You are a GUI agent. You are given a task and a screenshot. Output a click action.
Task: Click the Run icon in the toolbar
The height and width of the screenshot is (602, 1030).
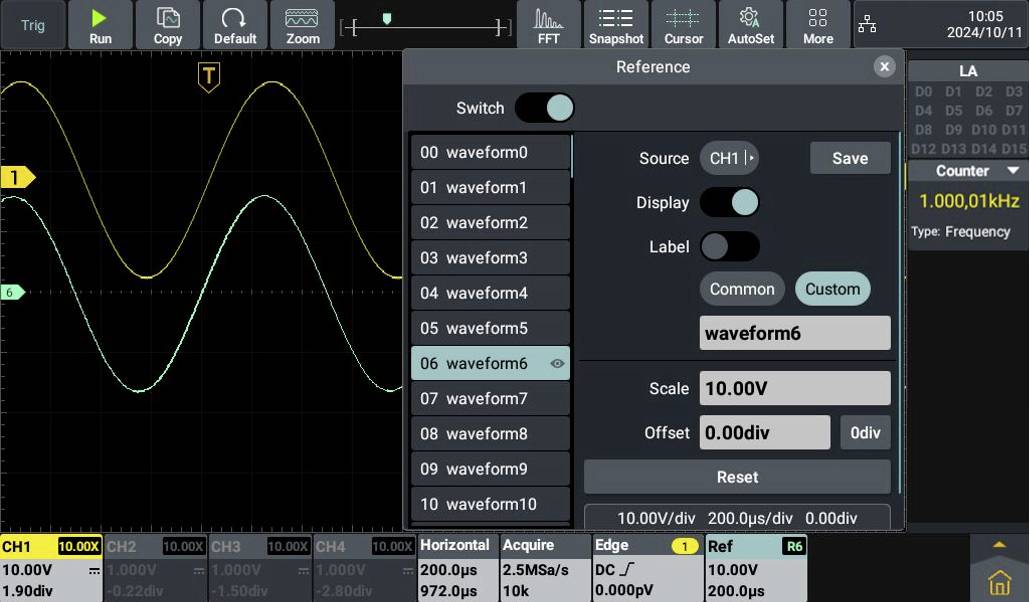click(x=100, y=24)
